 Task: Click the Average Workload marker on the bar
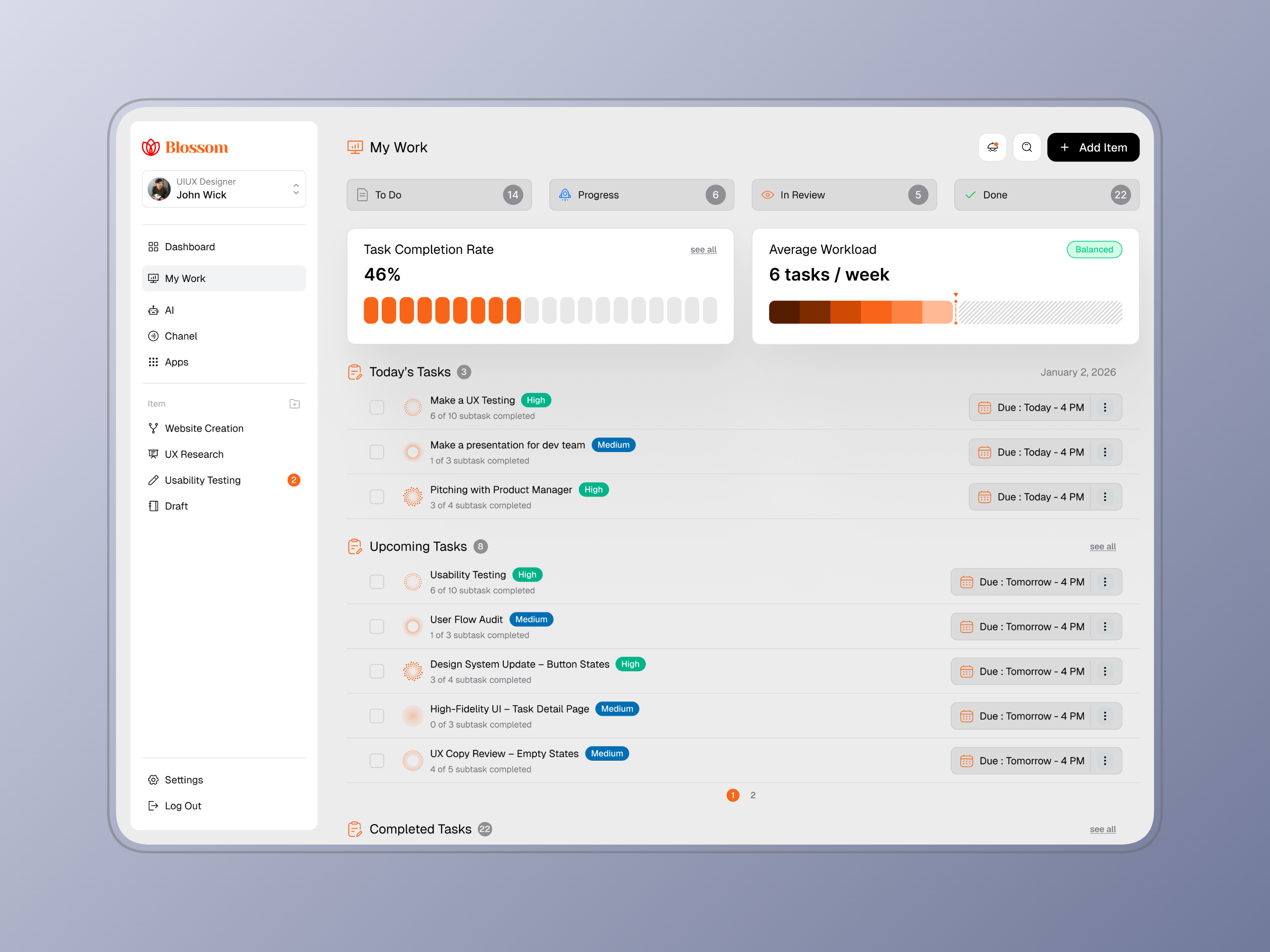coord(956,309)
